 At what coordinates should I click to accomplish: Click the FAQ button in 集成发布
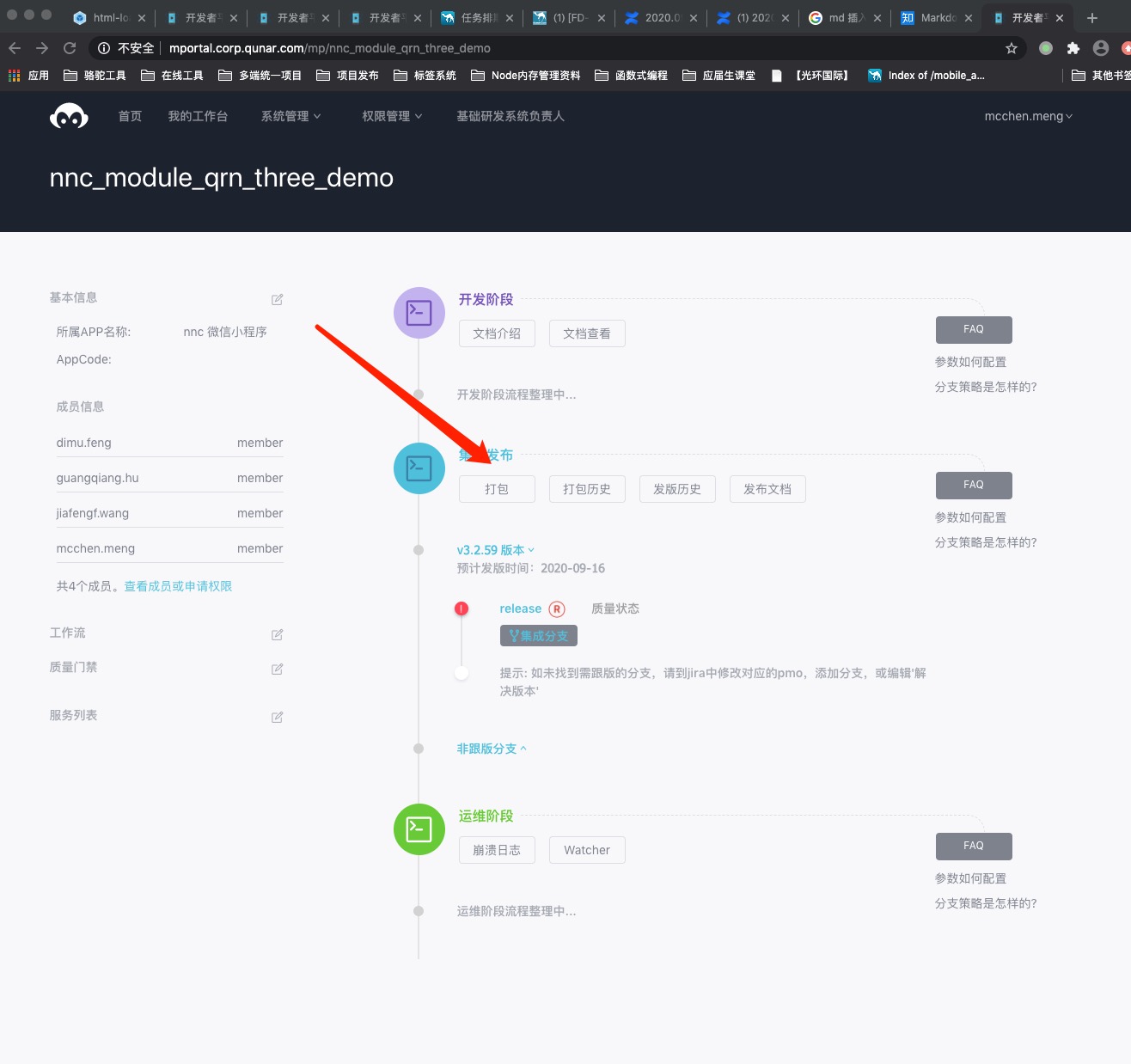[974, 485]
